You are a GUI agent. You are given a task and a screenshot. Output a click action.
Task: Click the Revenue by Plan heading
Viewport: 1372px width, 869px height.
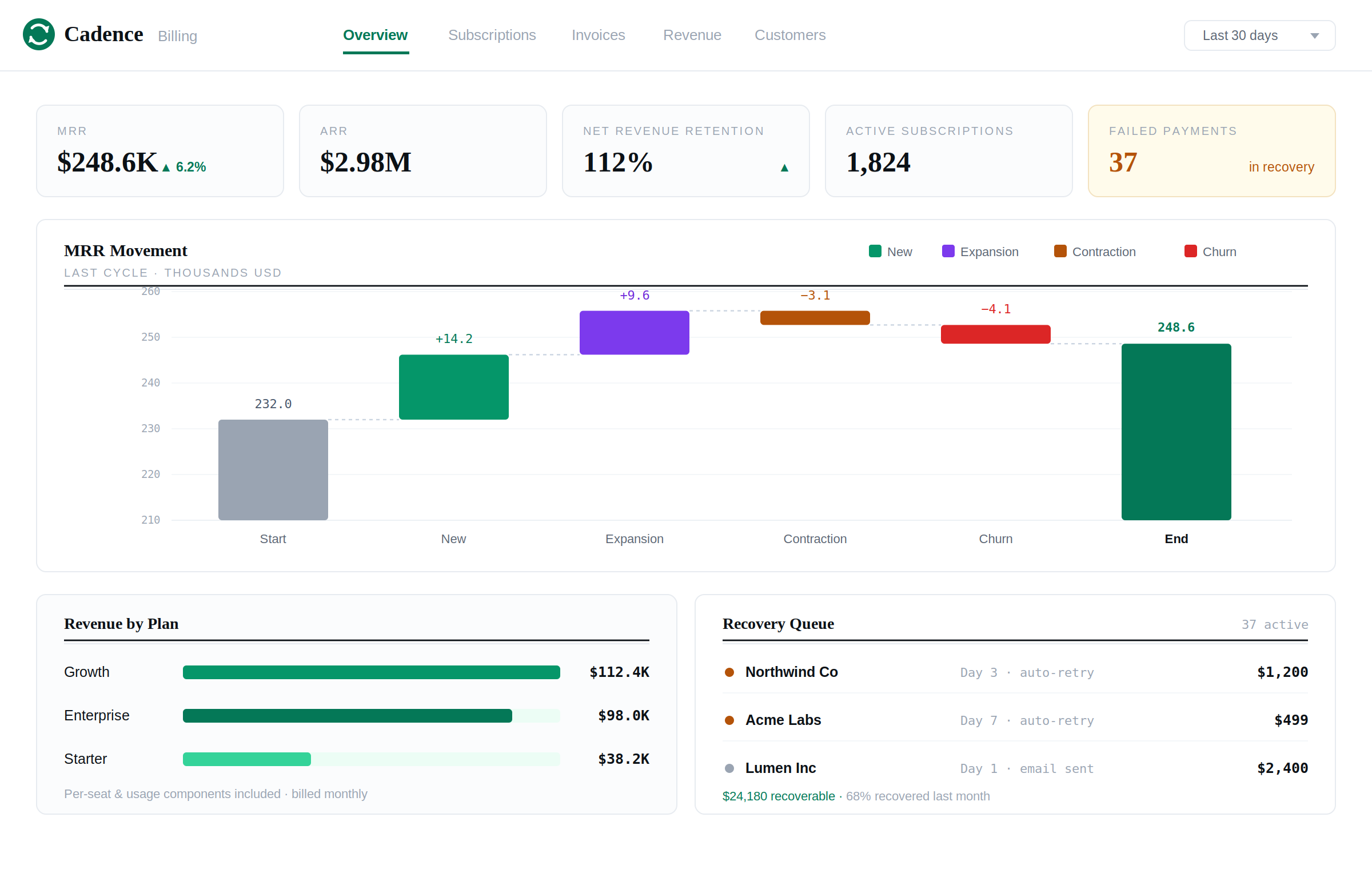point(121,624)
